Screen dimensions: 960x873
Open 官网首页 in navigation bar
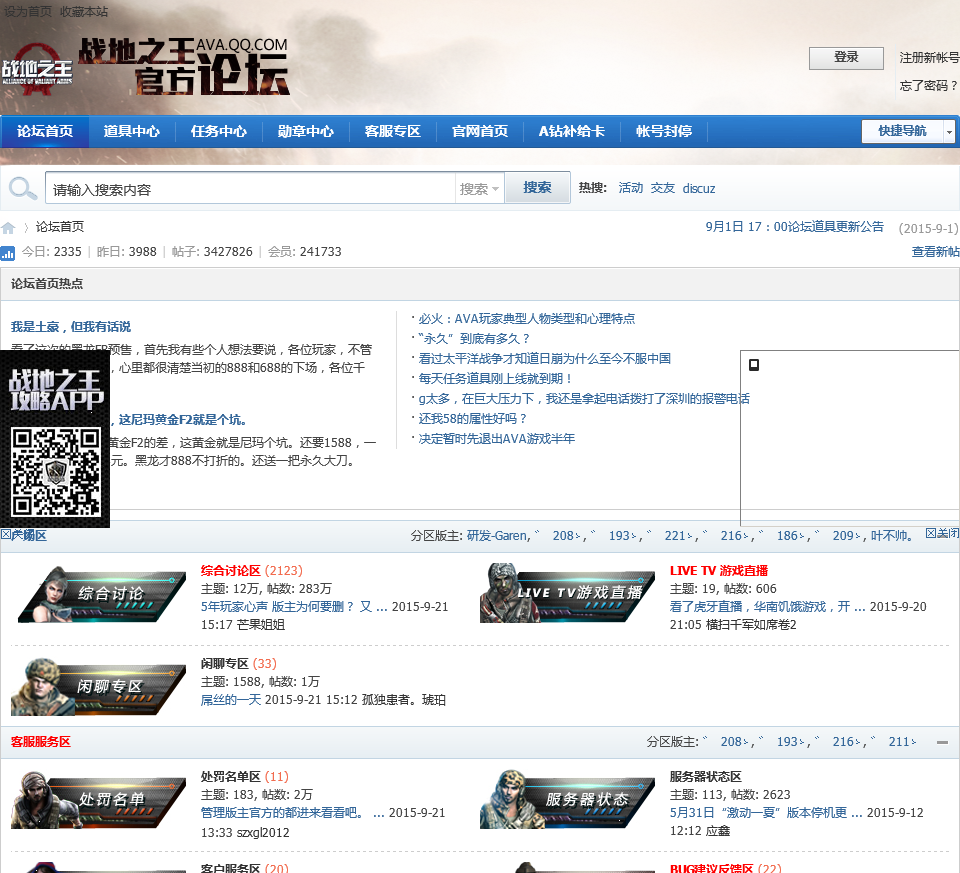479,131
